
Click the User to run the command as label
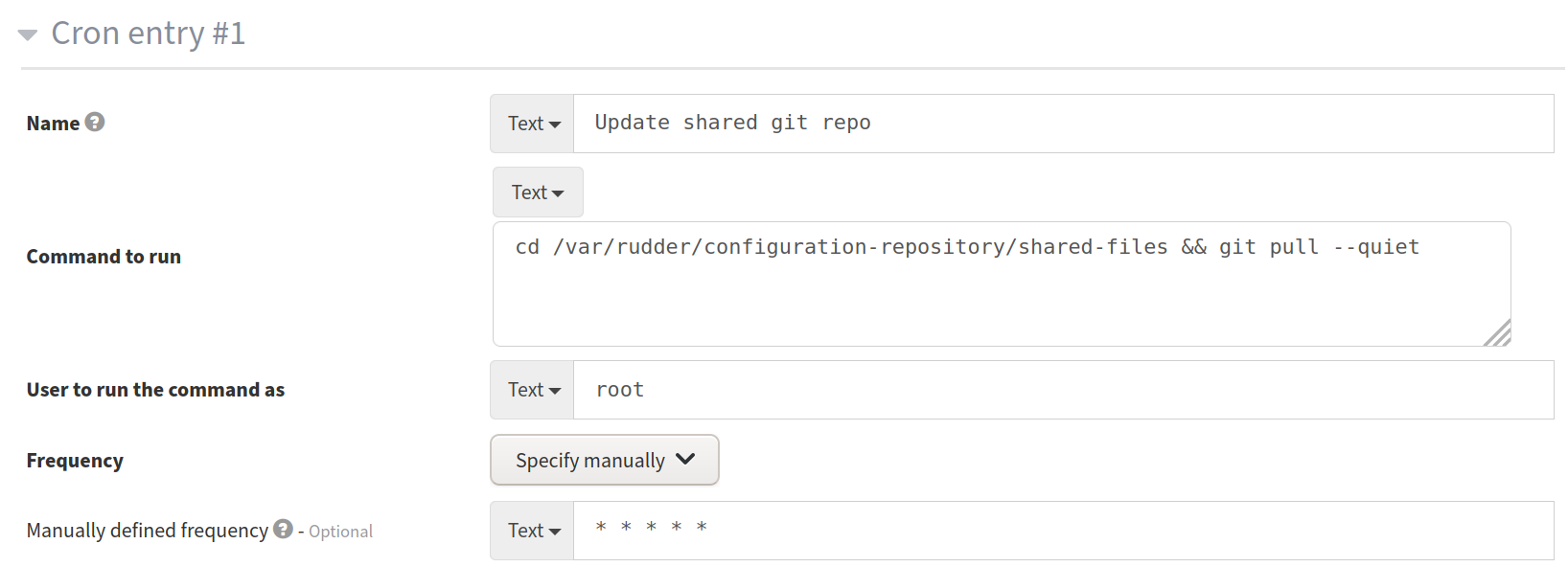coord(155,389)
